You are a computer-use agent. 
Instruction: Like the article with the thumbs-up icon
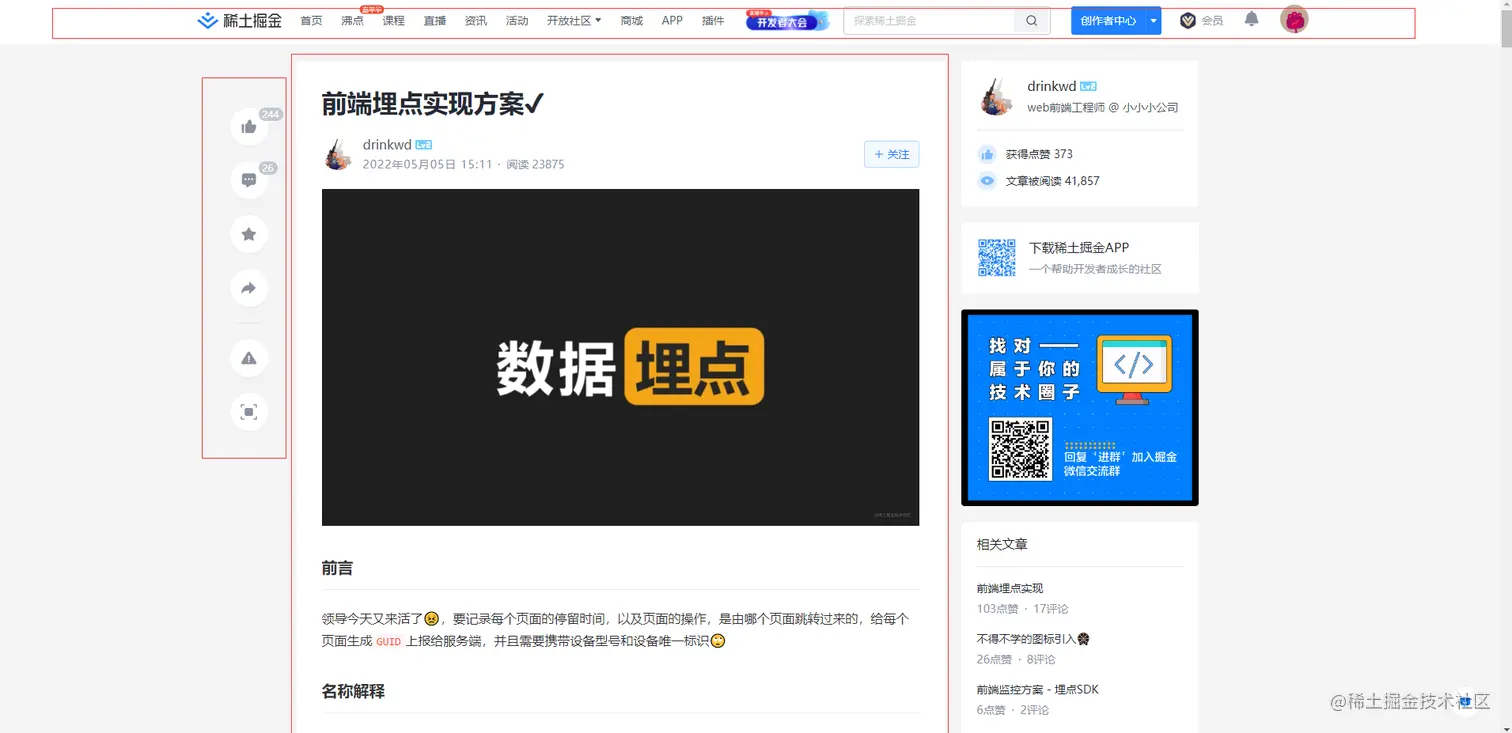pos(248,126)
